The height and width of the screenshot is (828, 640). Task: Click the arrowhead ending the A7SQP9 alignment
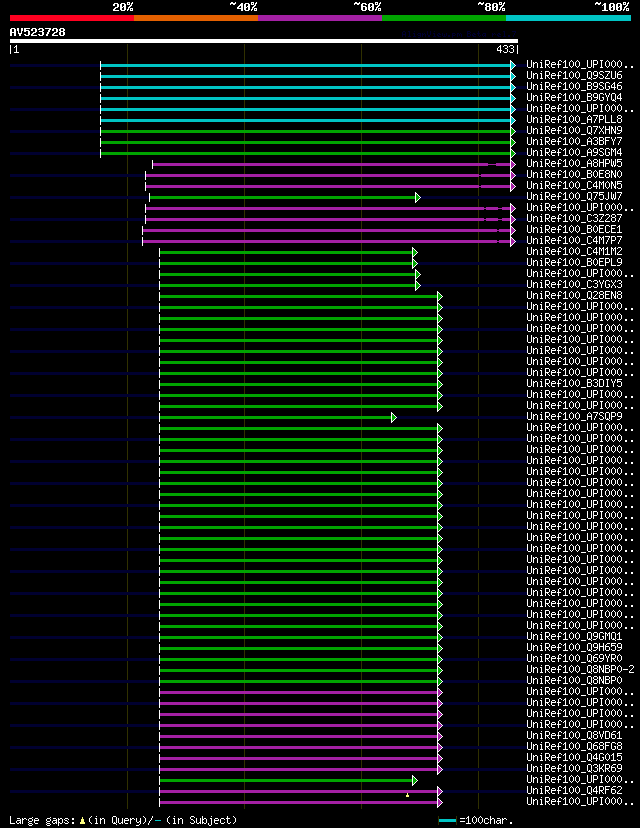(x=394, y=418)
